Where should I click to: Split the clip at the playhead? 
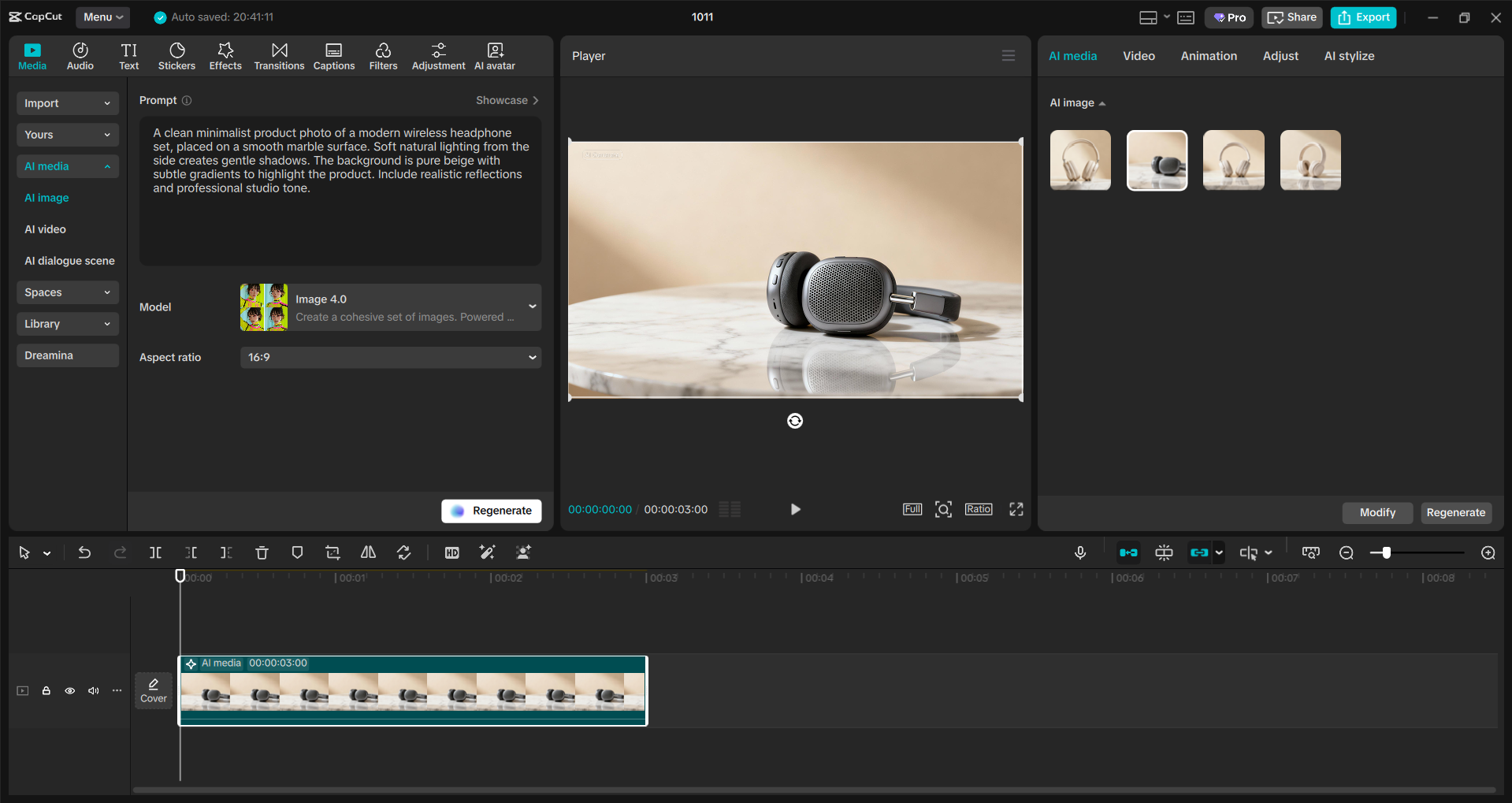point(155,552)
